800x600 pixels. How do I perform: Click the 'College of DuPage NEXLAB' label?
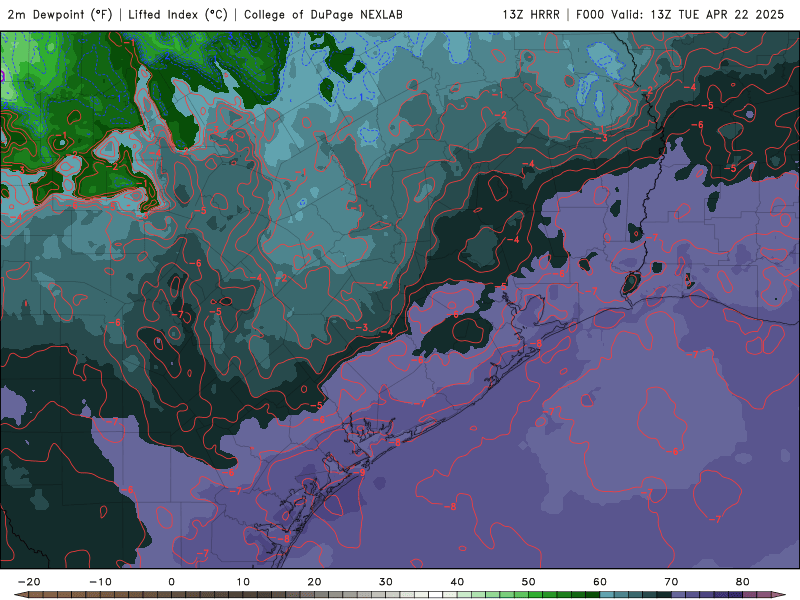323,14
